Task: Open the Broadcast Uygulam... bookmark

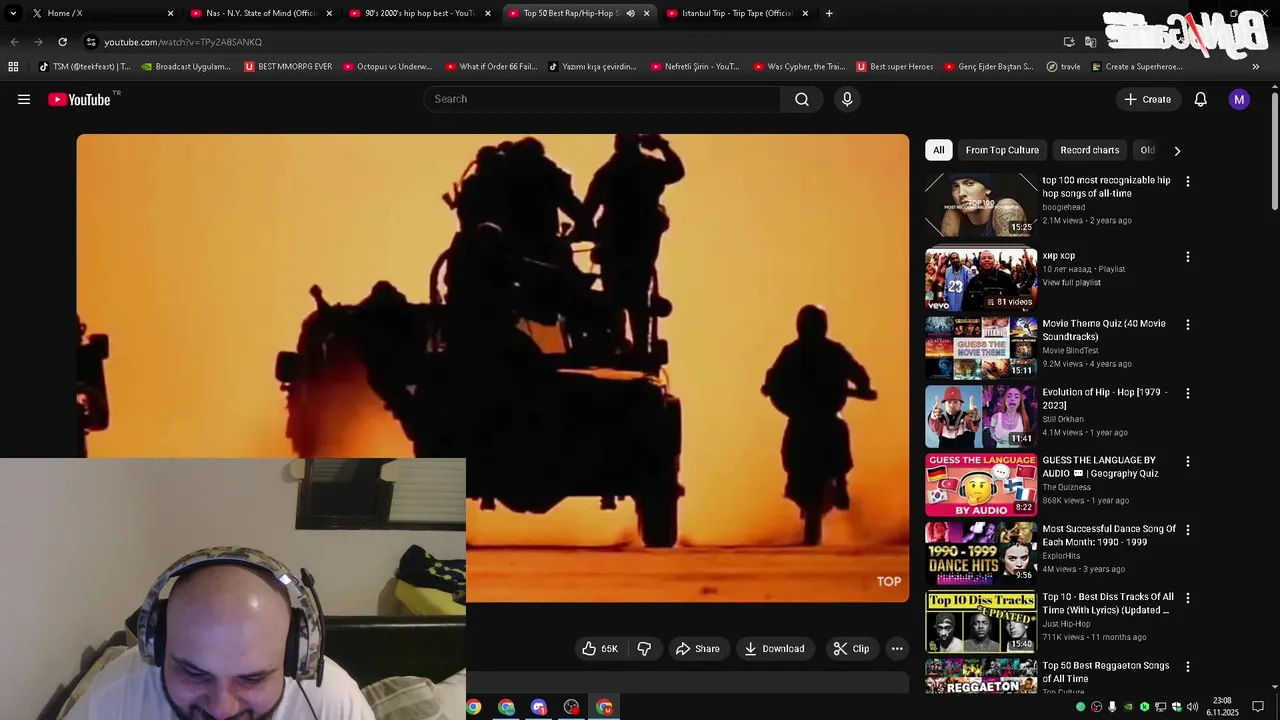Action: (x=186, y=67)
